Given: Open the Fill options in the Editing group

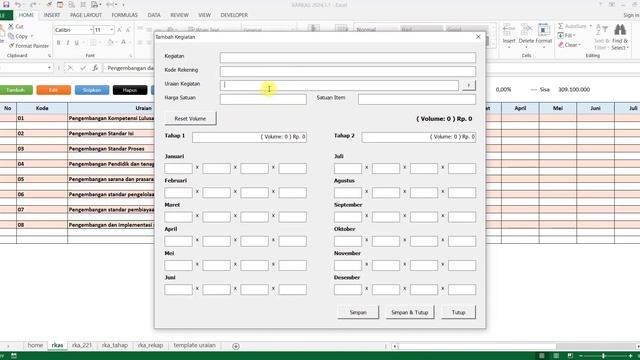Looking at the screenshot, I should pyautogui.click(x=567, y=36).
